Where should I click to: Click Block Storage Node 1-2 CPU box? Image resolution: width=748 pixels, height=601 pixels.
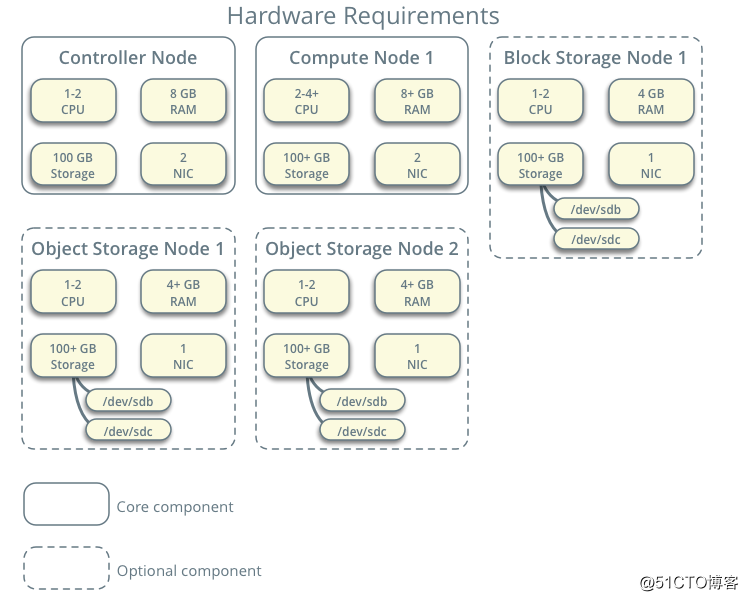pyautogui.click(x=540, y=101)
